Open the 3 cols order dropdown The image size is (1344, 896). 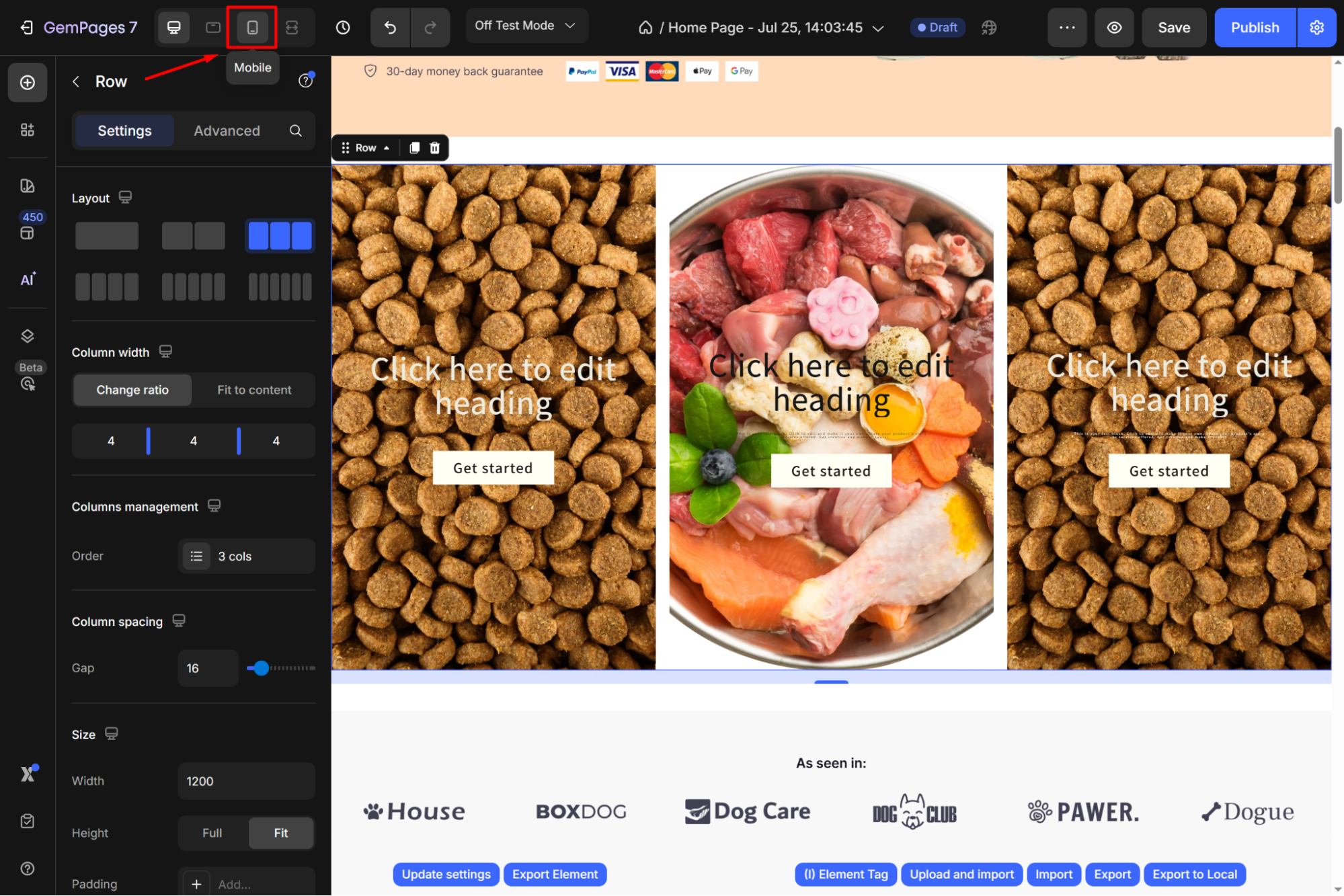tap(246, 557)
